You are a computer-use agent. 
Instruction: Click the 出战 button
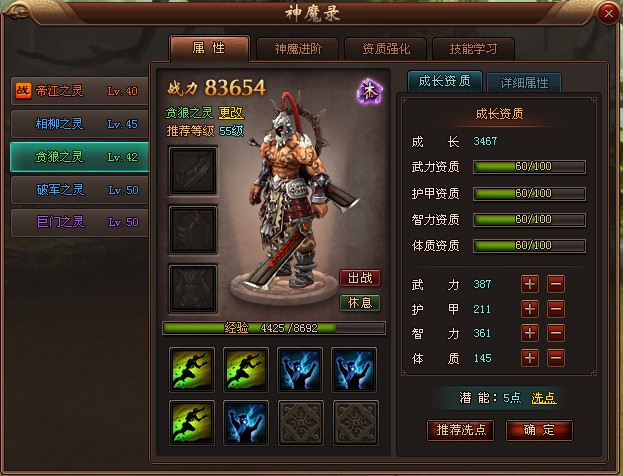(360, 278)
